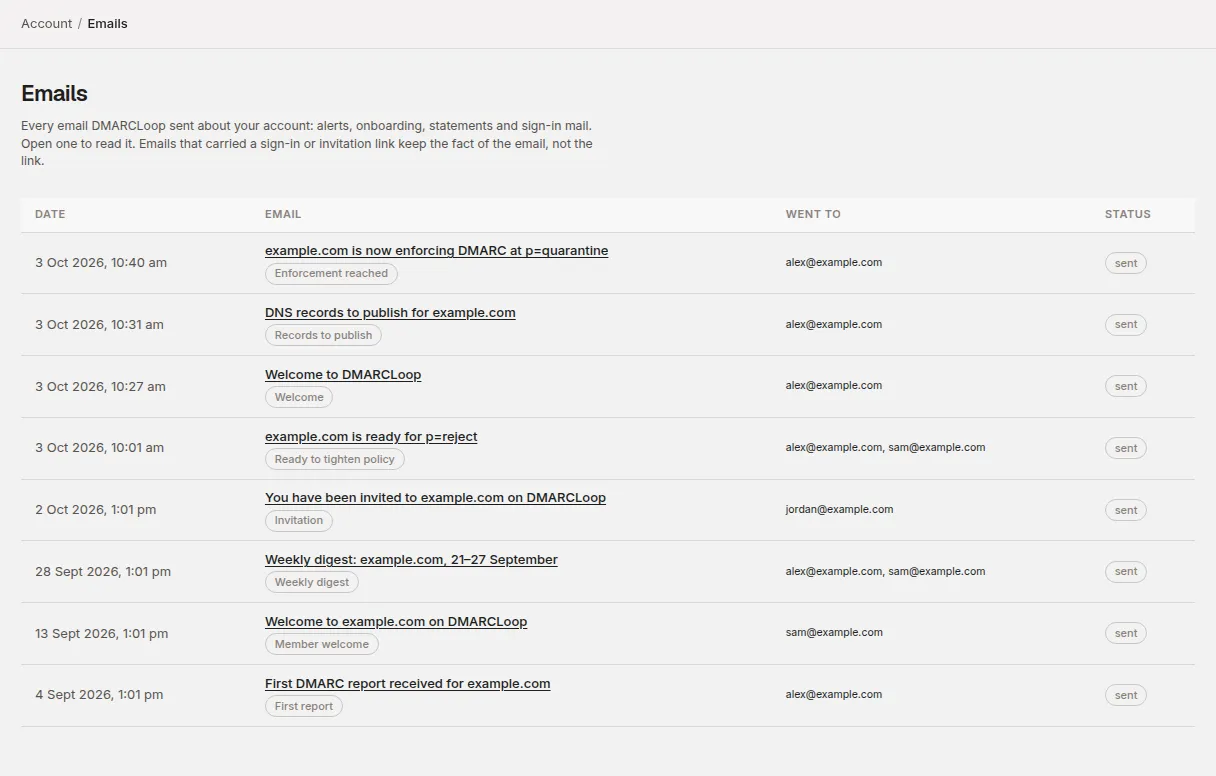1216x776 pixels.
Task: Click the 'Enforcement reached' tag
Action: 331,274
